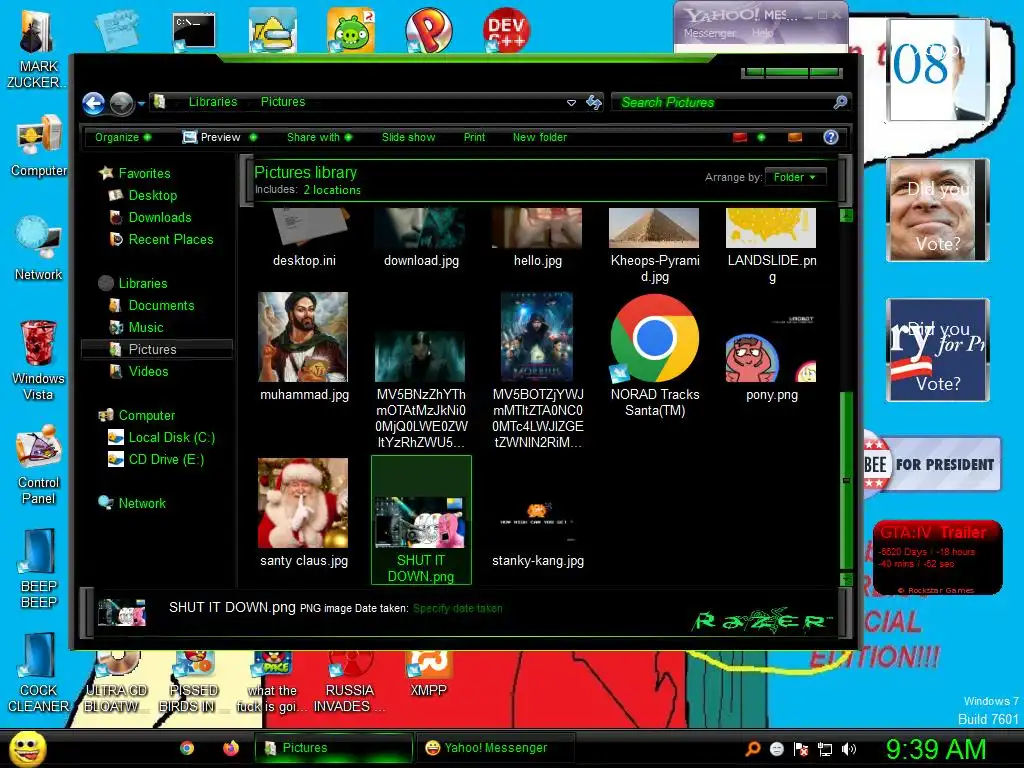Screen dimensions: 1024x768
Task: Open the Videos library
Action: tap(148, 372)
